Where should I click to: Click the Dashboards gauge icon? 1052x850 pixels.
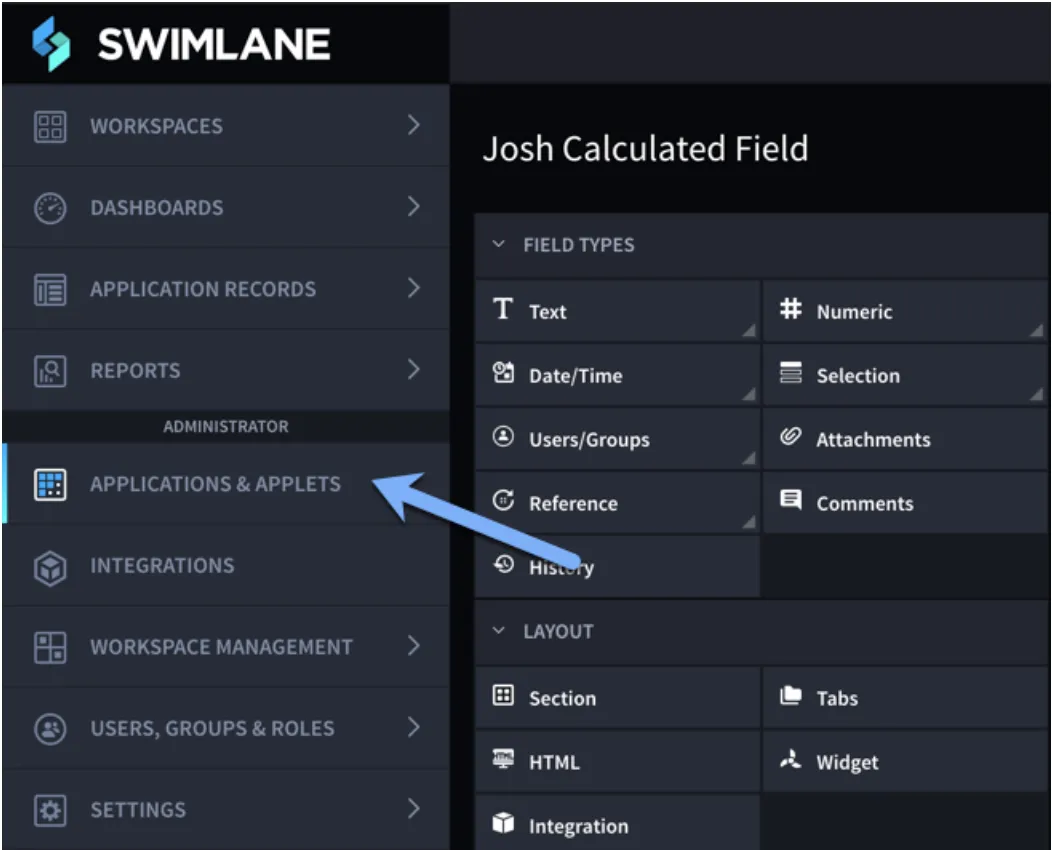tap(50, 208)
